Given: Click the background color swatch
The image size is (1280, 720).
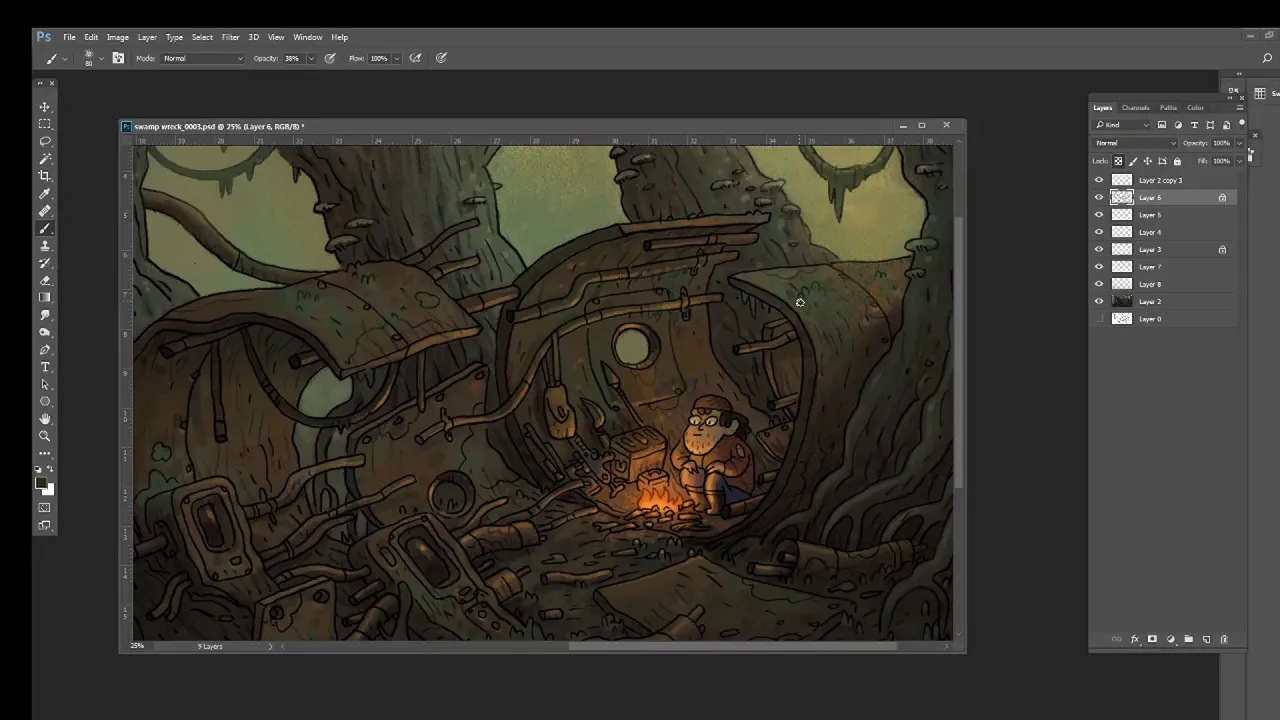Looking at the screenshot, I should tap(48, 490).
